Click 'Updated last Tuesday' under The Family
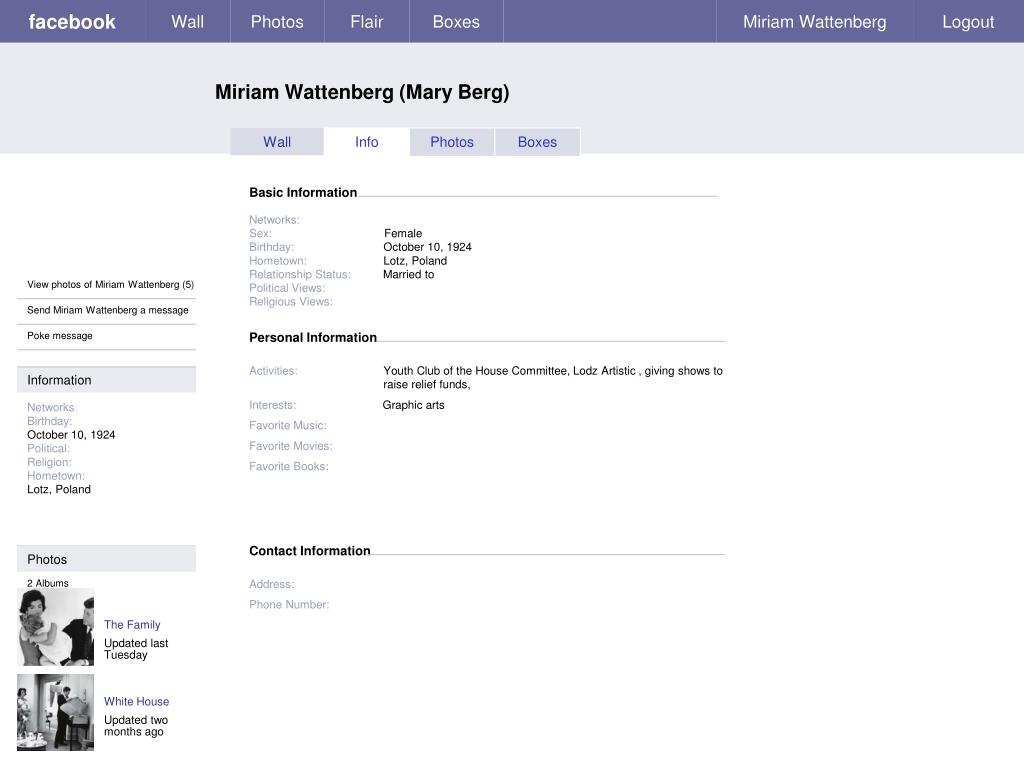This screenshot has width=1024, height=768. point(136,649)
